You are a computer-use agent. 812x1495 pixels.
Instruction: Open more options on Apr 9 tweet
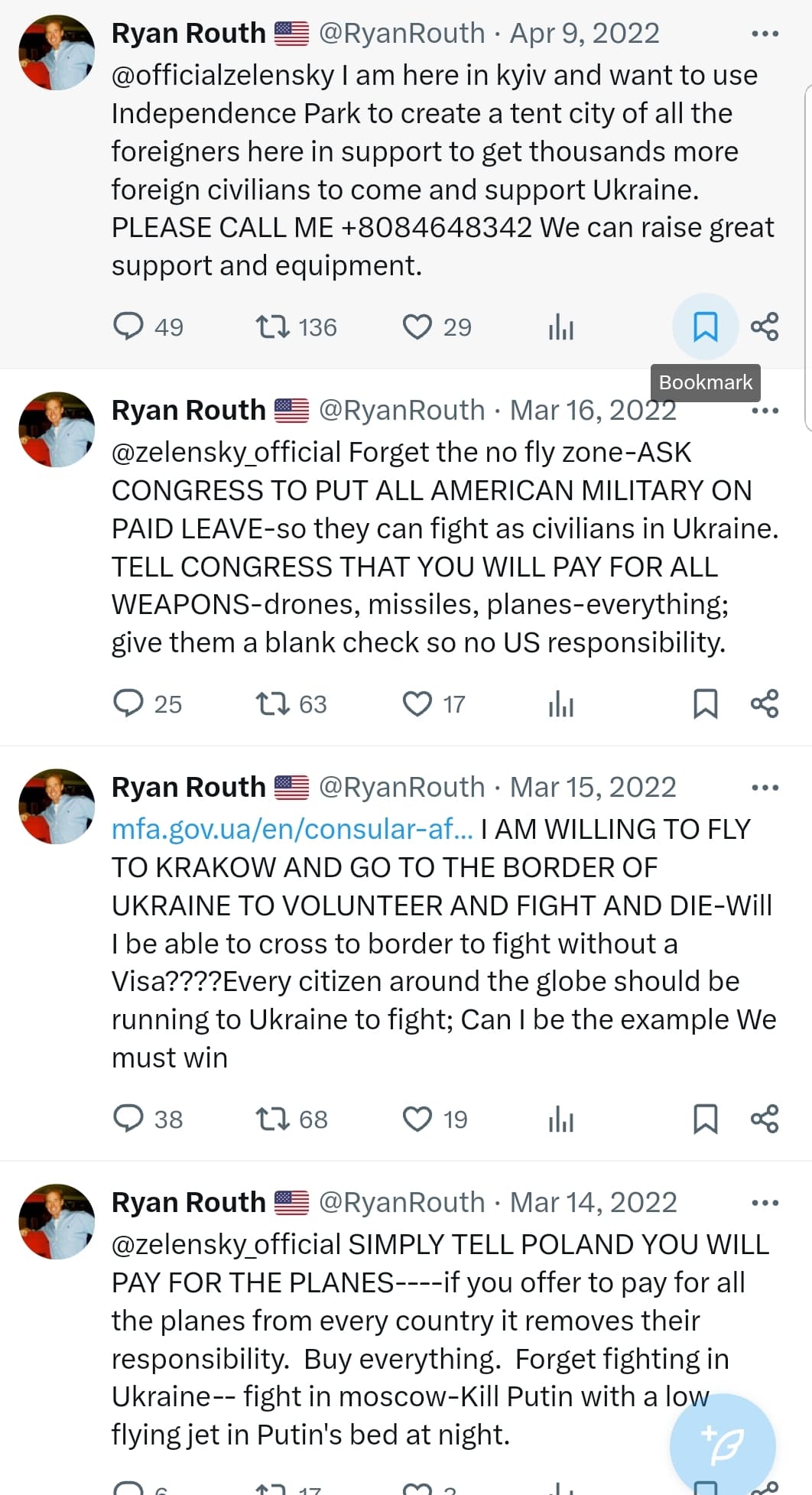[765, 34]
